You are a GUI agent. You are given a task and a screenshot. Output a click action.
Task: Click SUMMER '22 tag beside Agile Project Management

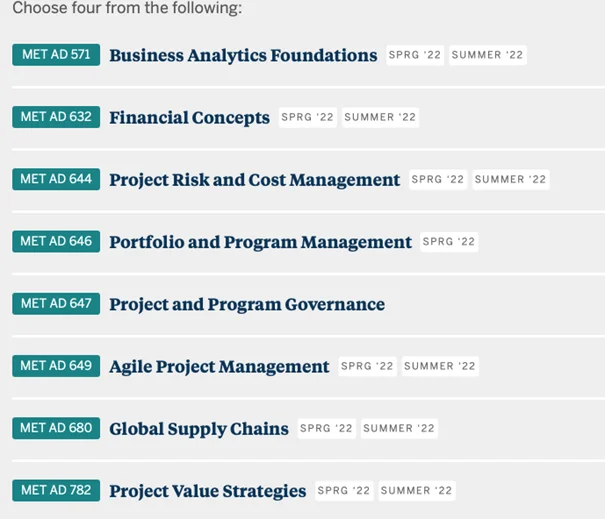coord(440,366)
